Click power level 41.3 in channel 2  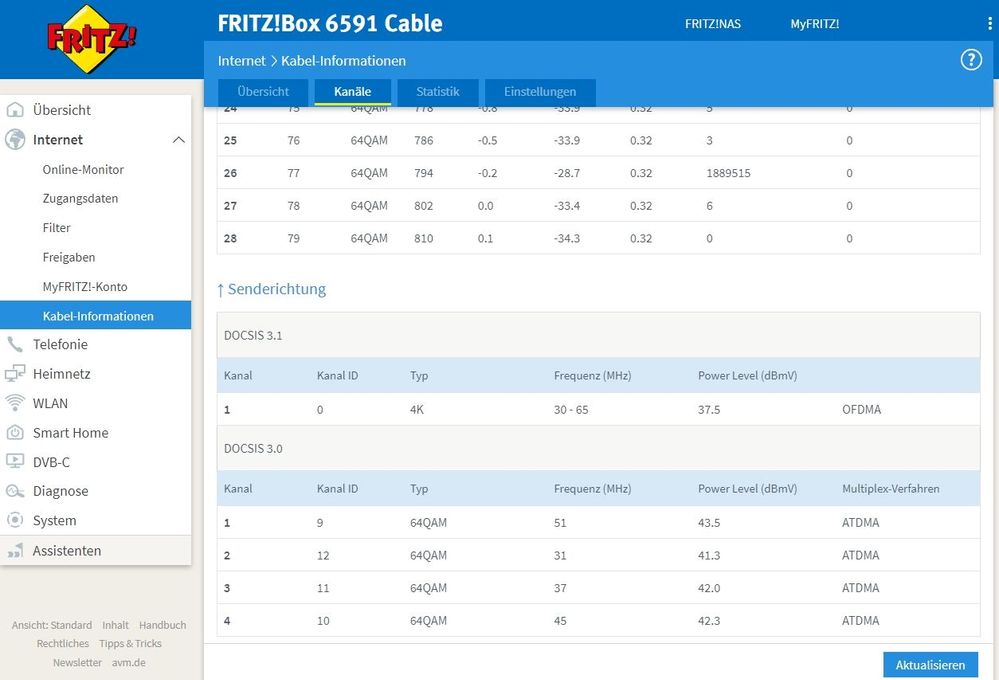click(x=709, y=556)
